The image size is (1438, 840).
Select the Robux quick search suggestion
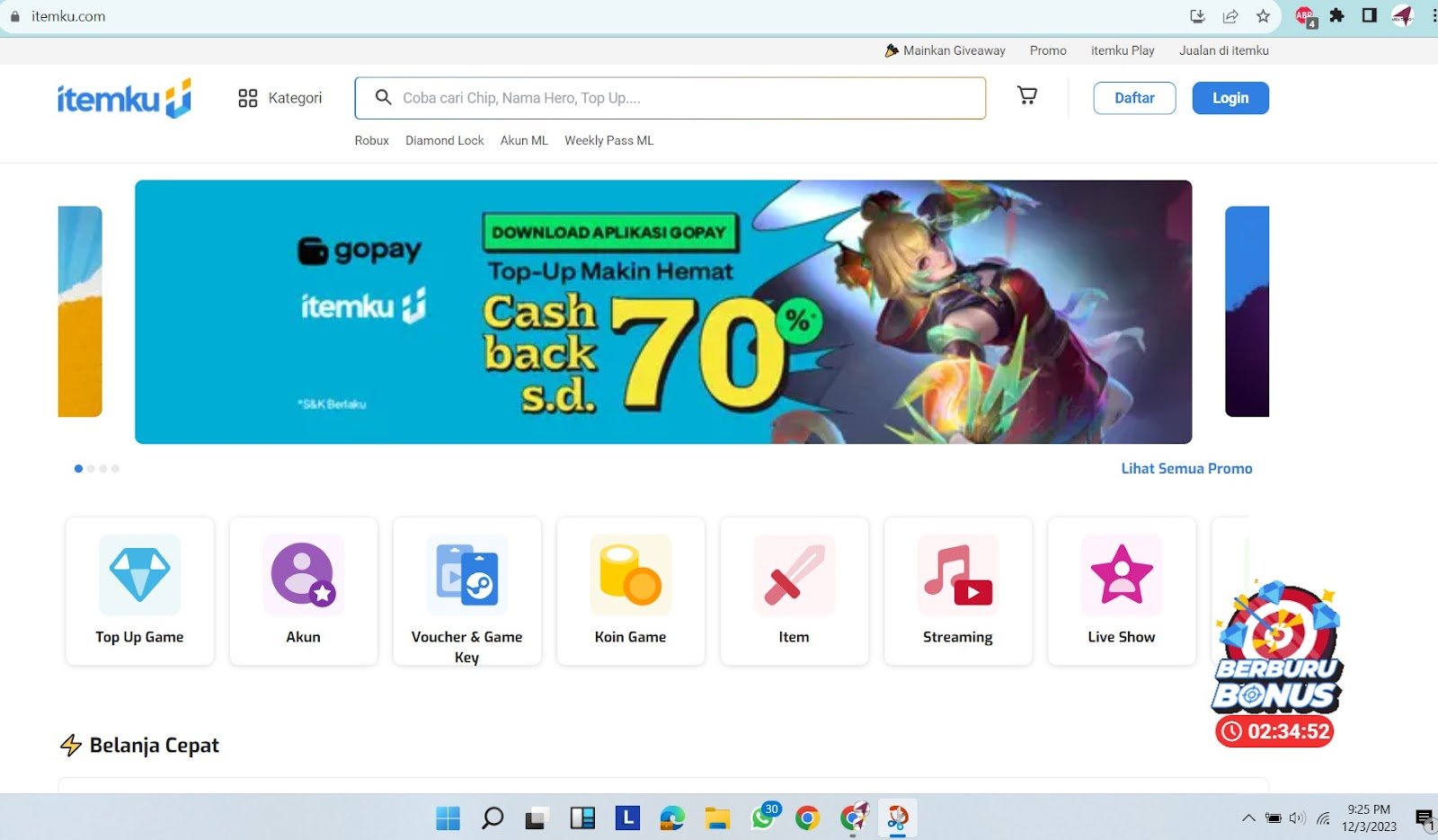pos(372,140)
